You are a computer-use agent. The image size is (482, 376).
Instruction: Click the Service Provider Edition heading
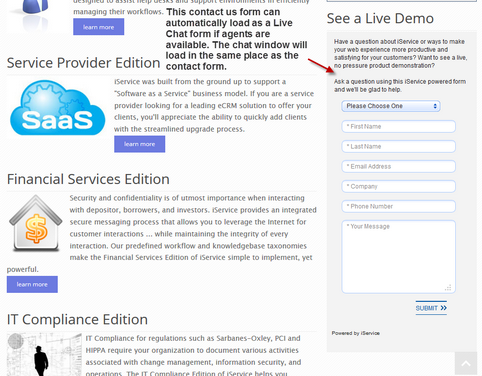(84, 63)
